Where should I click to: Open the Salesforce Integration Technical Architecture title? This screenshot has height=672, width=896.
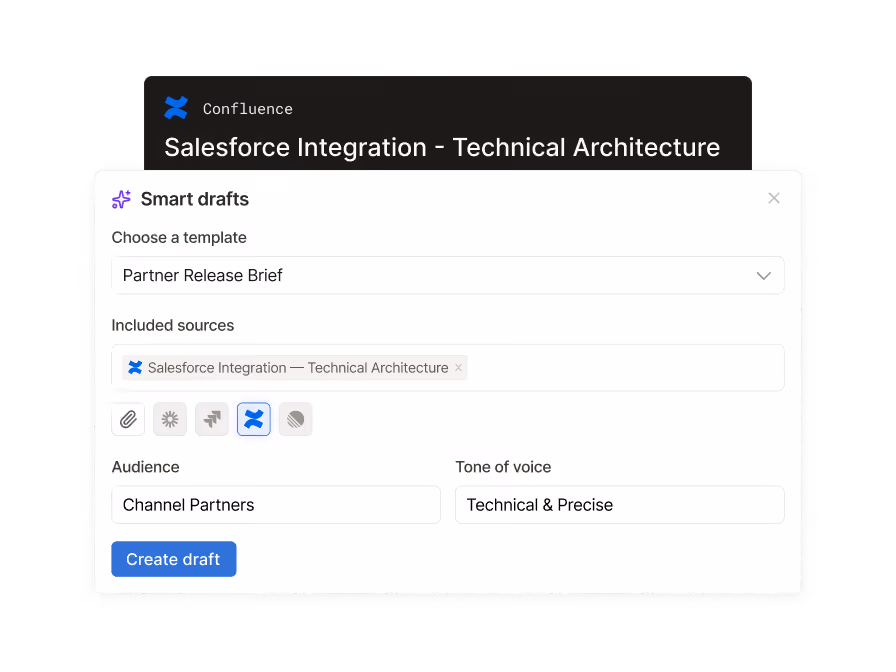pos(442,147)
